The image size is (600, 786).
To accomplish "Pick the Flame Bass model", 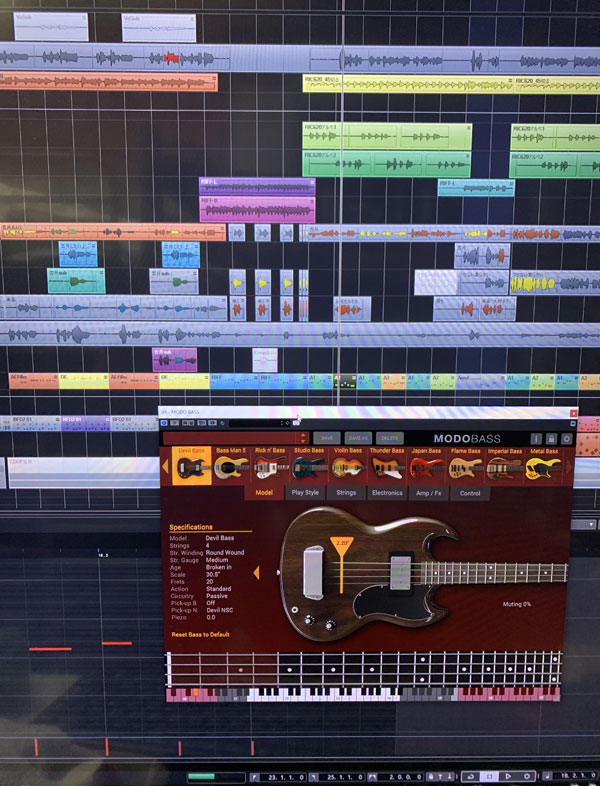I will coord(465,465).
